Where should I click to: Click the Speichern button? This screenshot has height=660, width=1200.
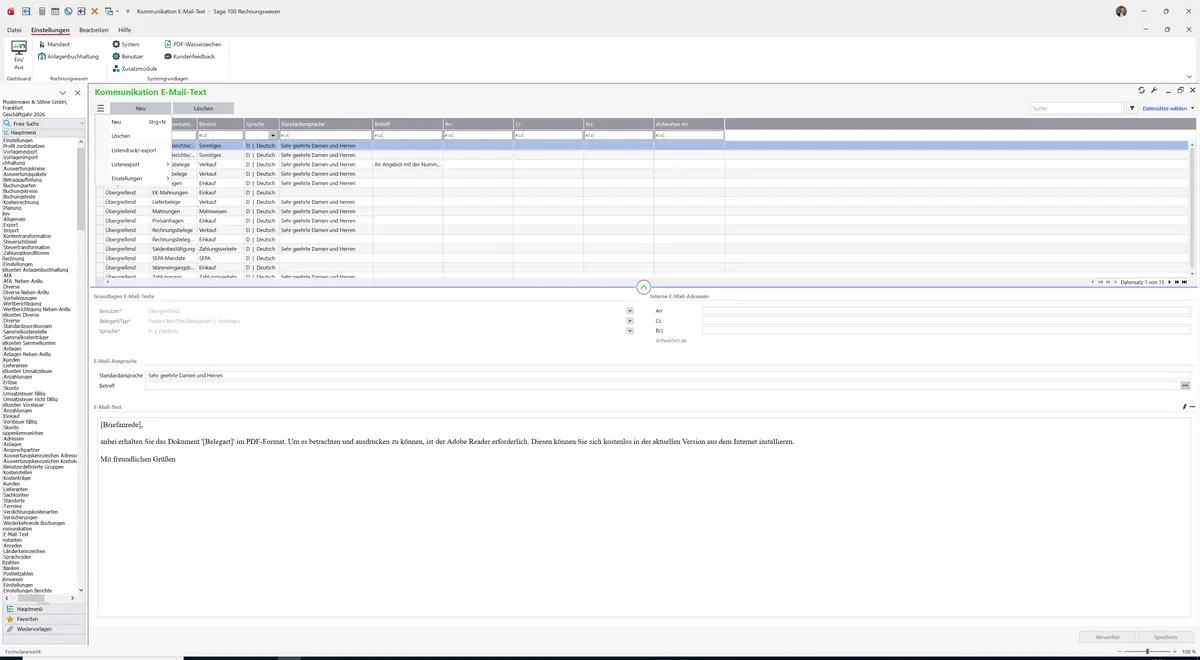coord(1165,636)
